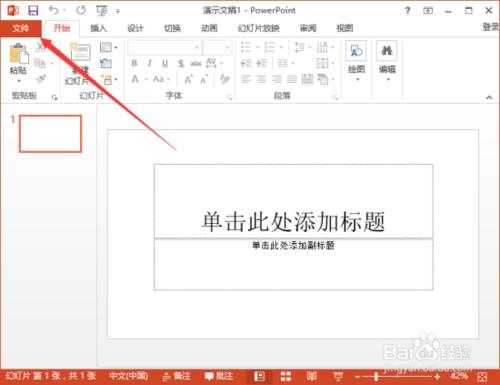Toggle Underline formatting
Viewport: 500px width, 385px height.
coord(165,63)
